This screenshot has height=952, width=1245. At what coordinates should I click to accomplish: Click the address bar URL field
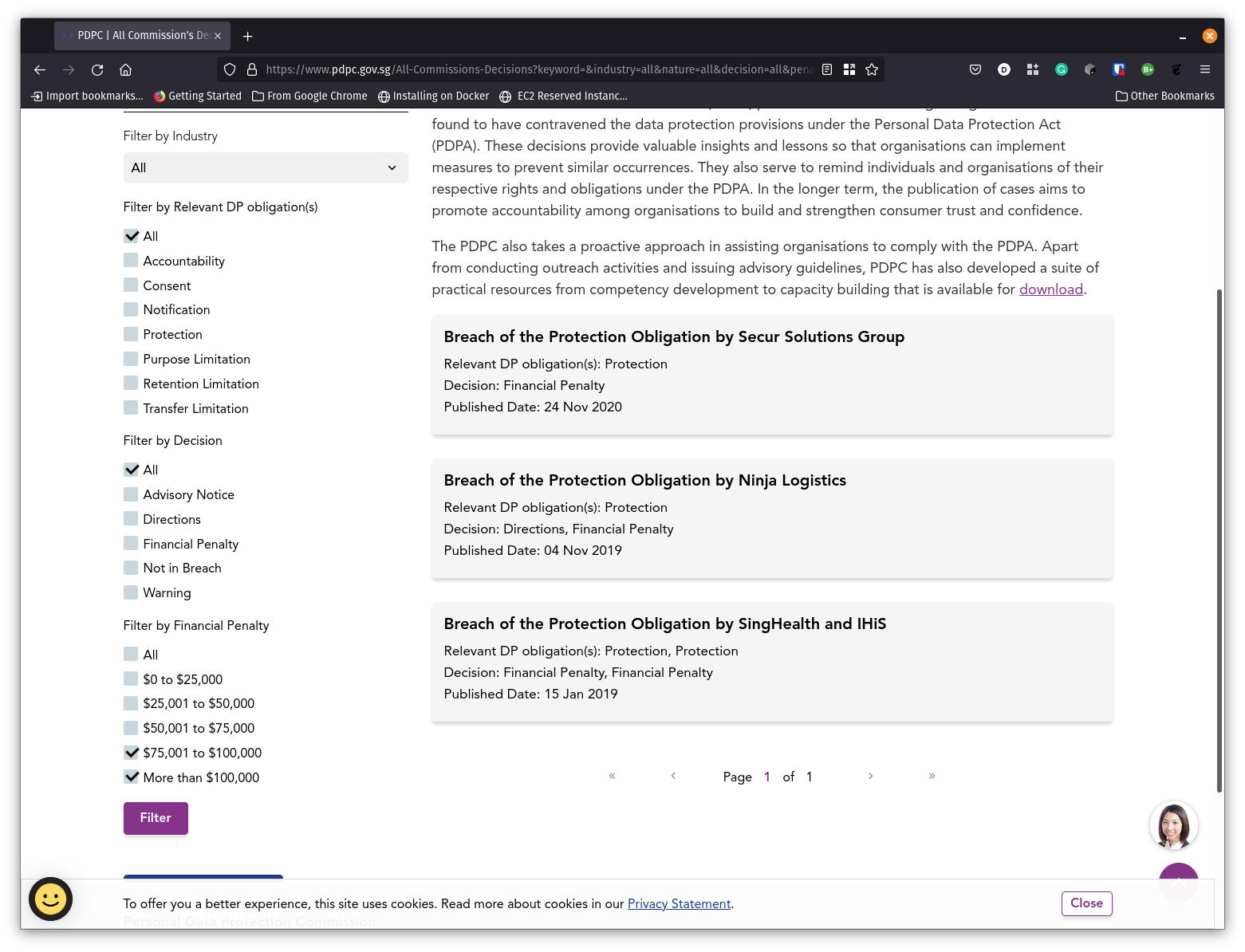coord(538,69)
